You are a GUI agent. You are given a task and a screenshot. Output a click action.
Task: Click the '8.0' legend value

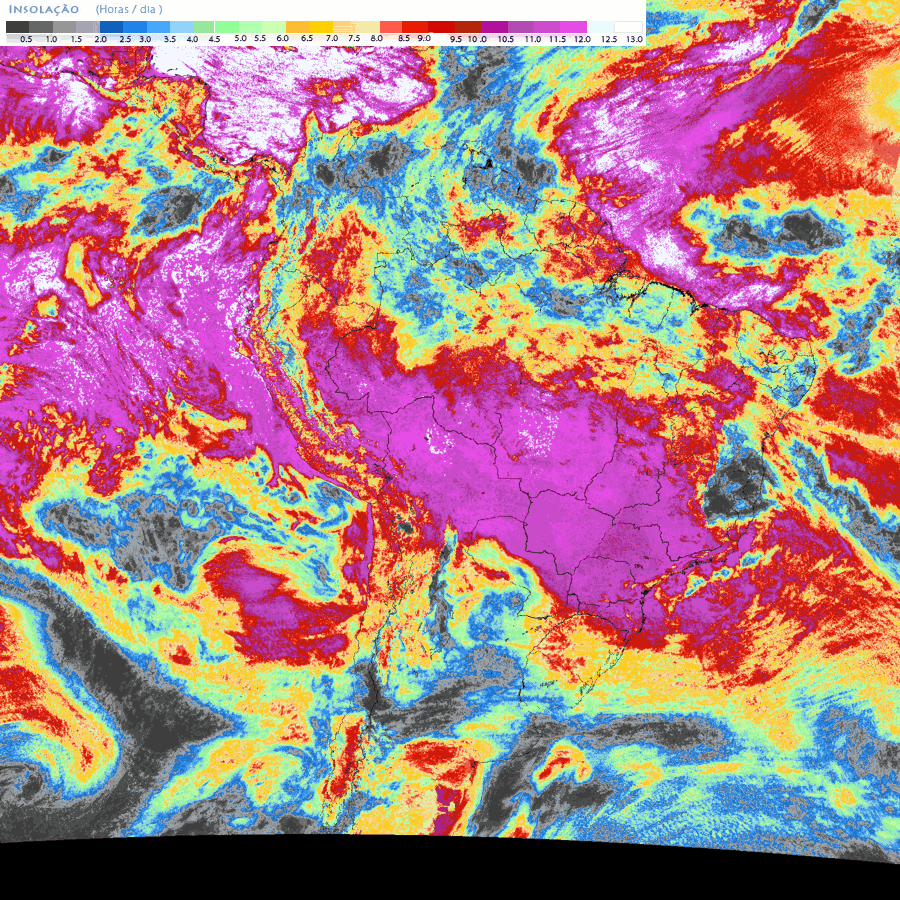(377, 38)
